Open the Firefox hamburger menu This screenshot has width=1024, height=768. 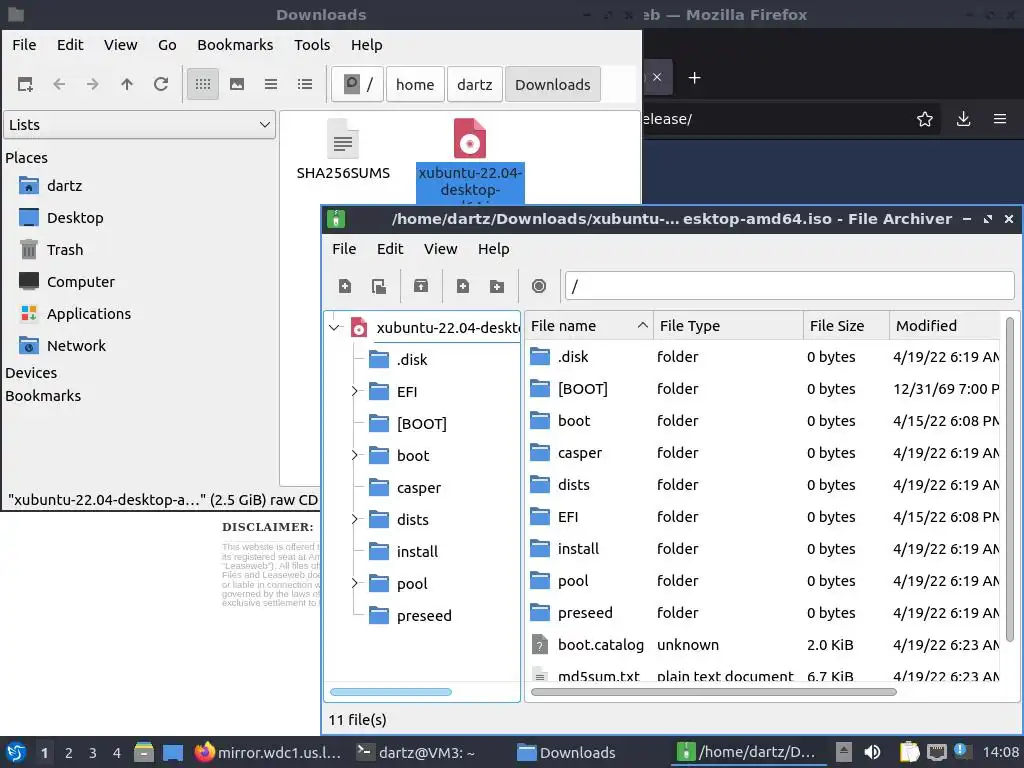point(1000,119)
